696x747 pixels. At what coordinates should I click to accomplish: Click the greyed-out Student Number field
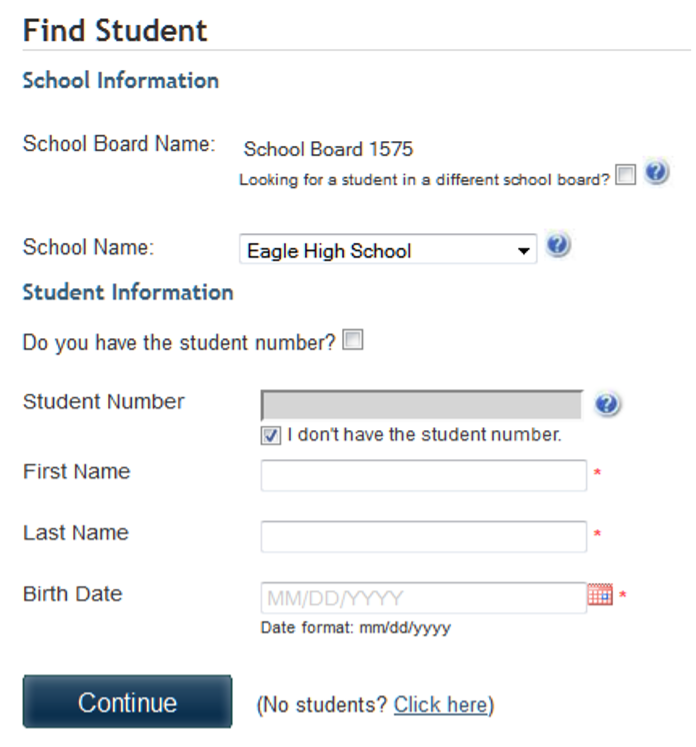click(x=421, y=405)
